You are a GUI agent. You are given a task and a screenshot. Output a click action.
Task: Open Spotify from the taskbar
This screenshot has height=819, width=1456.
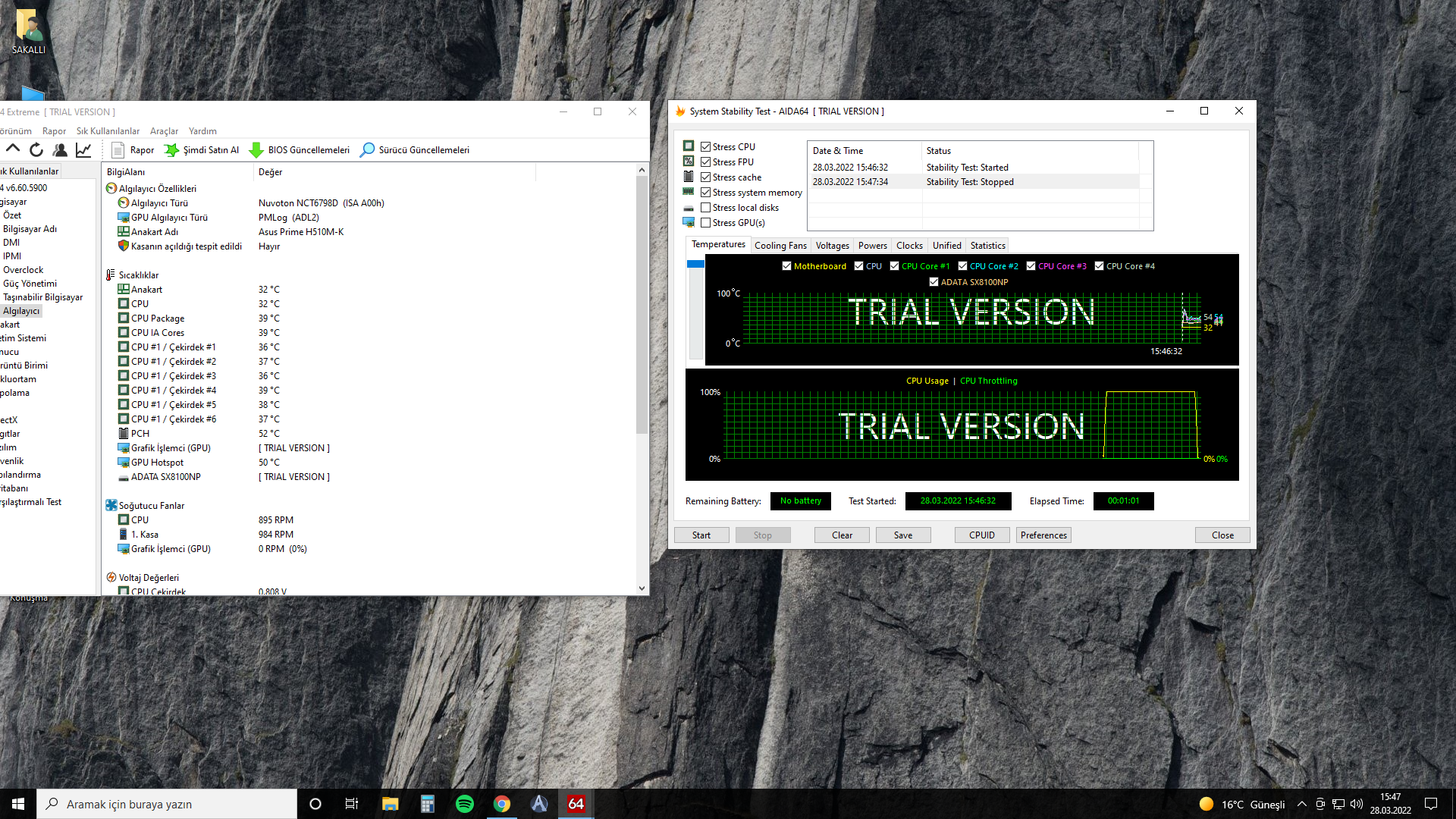465,804
